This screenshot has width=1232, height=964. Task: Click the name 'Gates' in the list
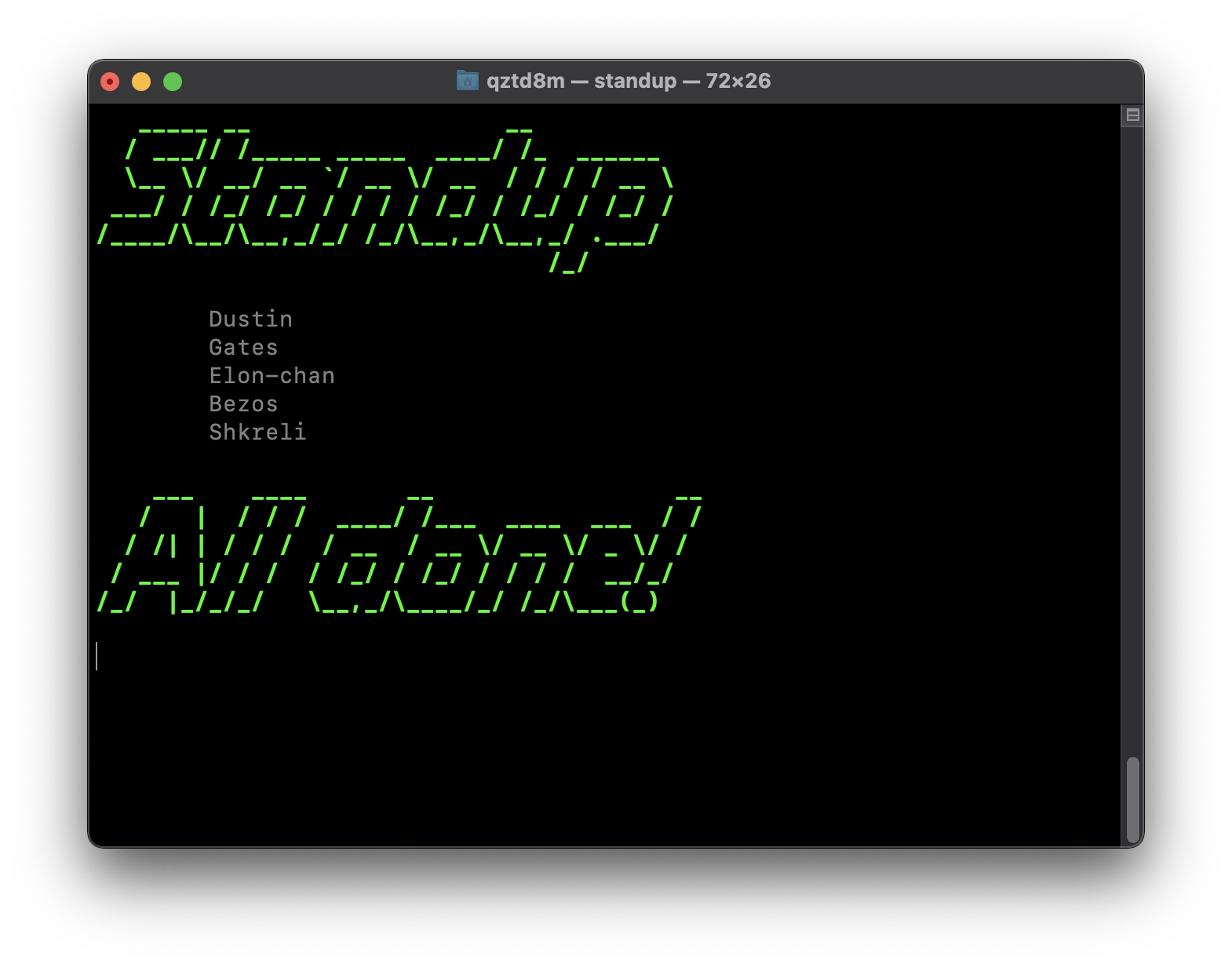243,347
